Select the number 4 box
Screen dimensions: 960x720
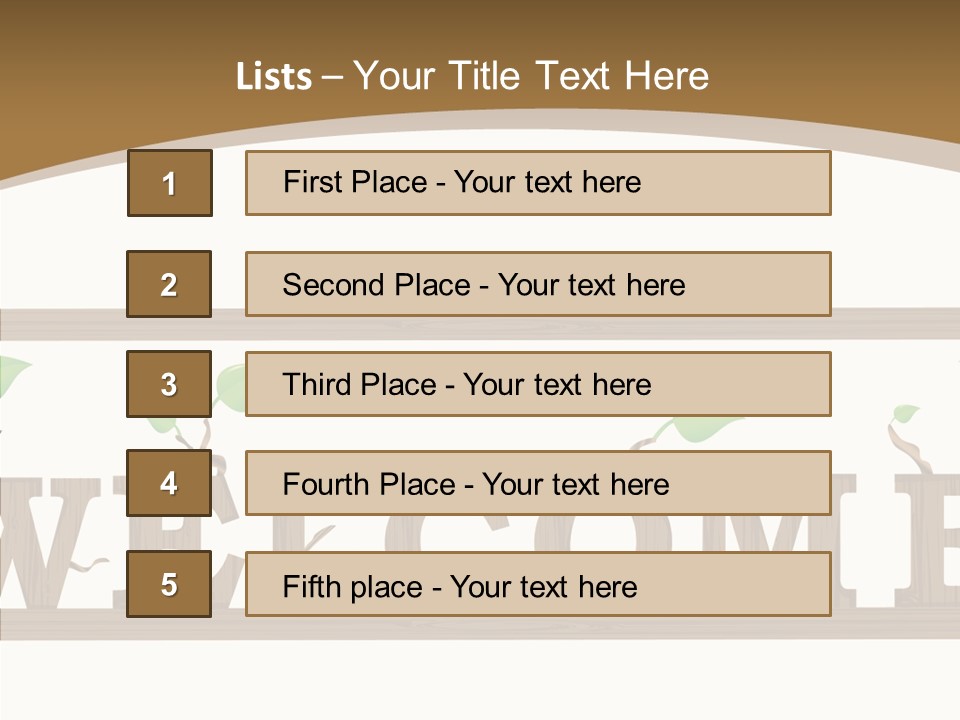[169, 484]
